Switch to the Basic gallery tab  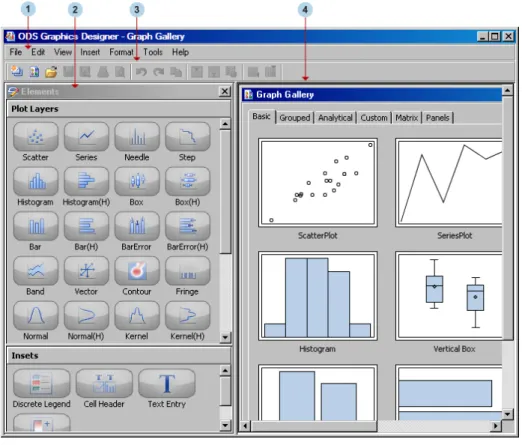262,117
